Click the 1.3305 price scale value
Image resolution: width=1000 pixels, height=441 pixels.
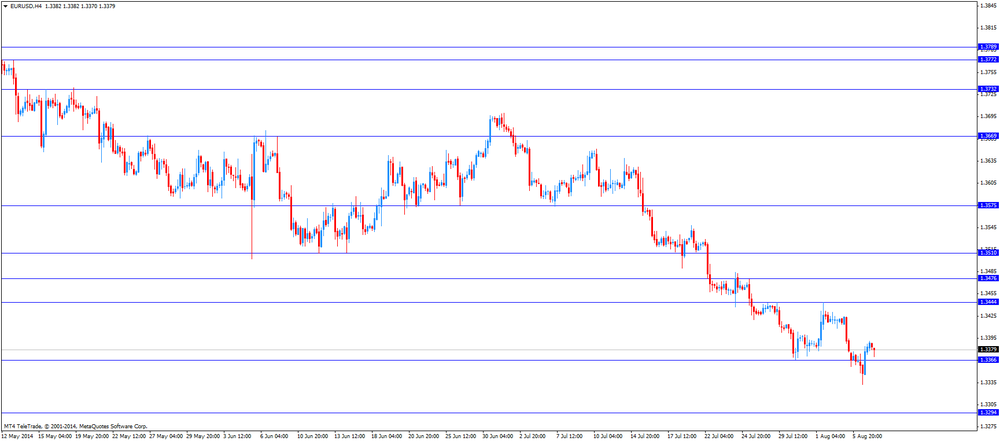[989, 404]
